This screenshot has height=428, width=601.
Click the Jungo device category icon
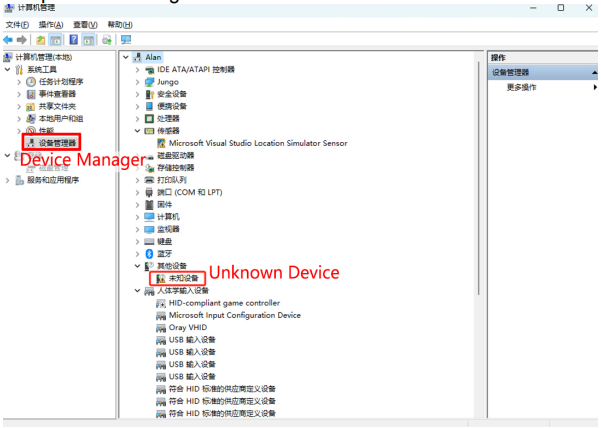(x=149, y=82)
